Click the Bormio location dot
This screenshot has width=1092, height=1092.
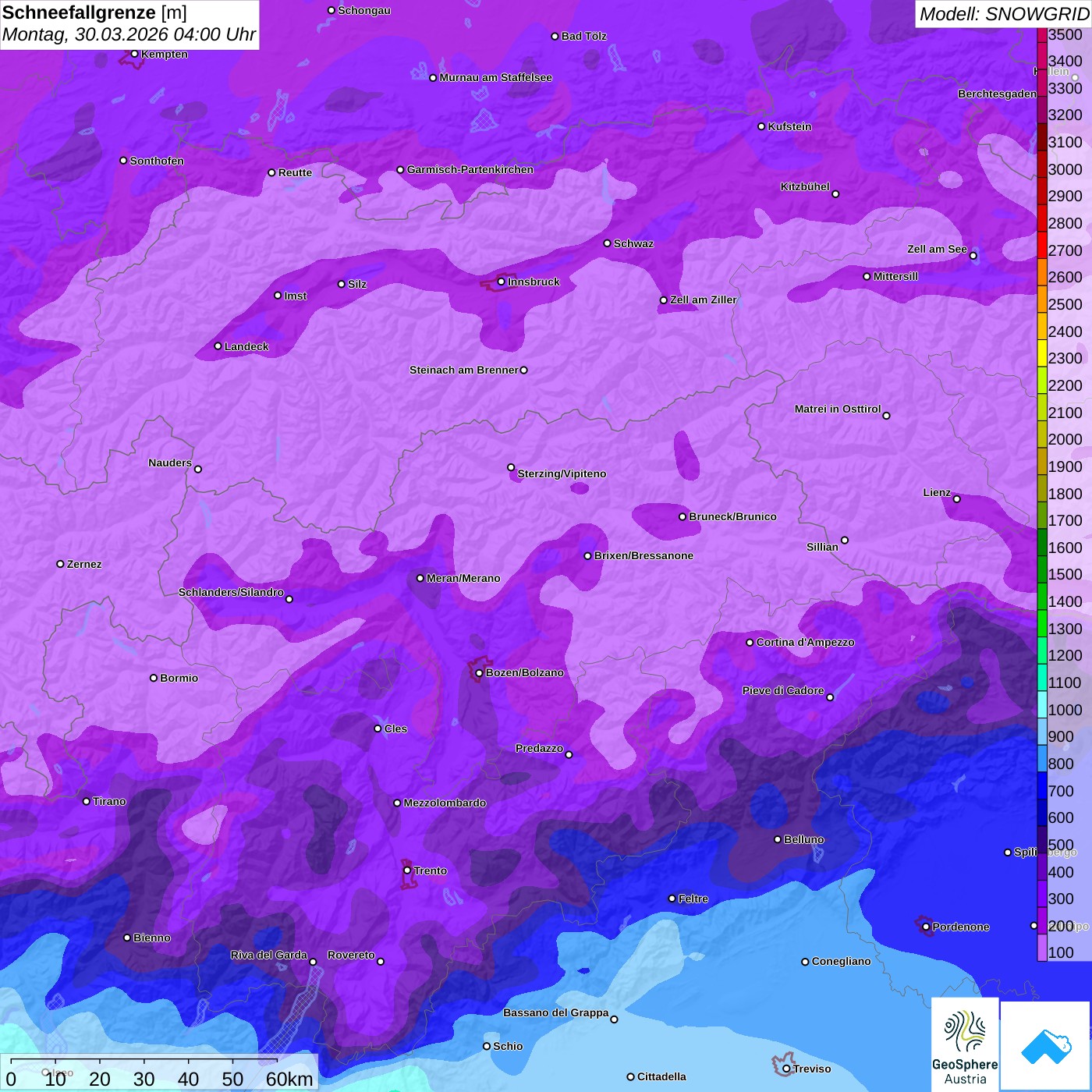pyautogui.click(x=154, y=678)
